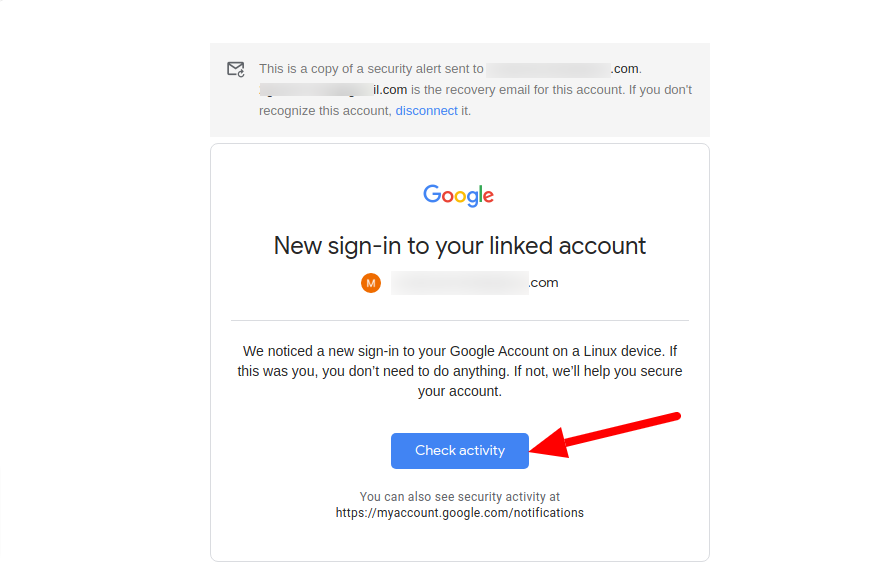
Task: Click the envelope icon in the gray banner
Action: point(236,69)
